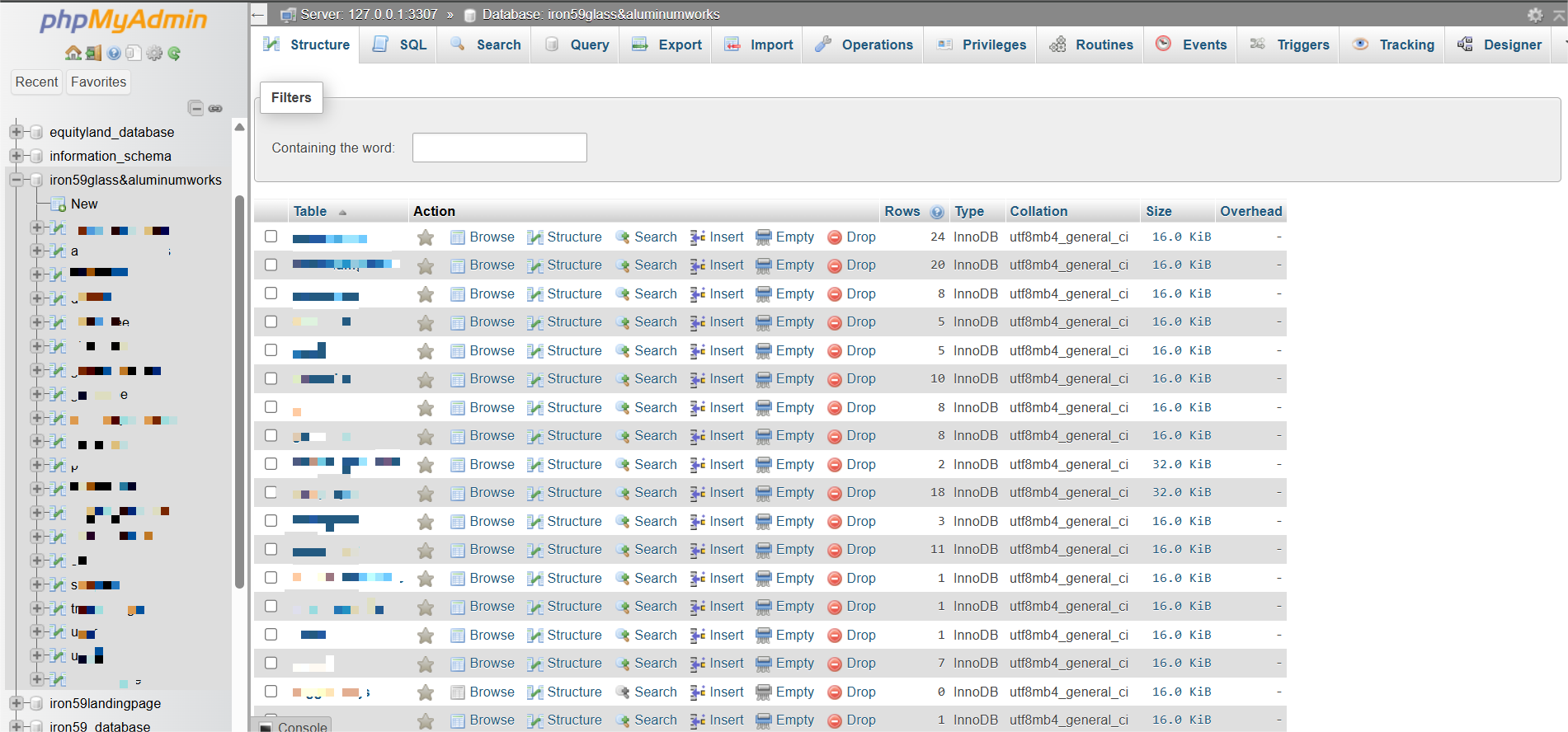The image size is (1568, 732).
Task: Open page settings gear at top right
Action: (1535, 15)
